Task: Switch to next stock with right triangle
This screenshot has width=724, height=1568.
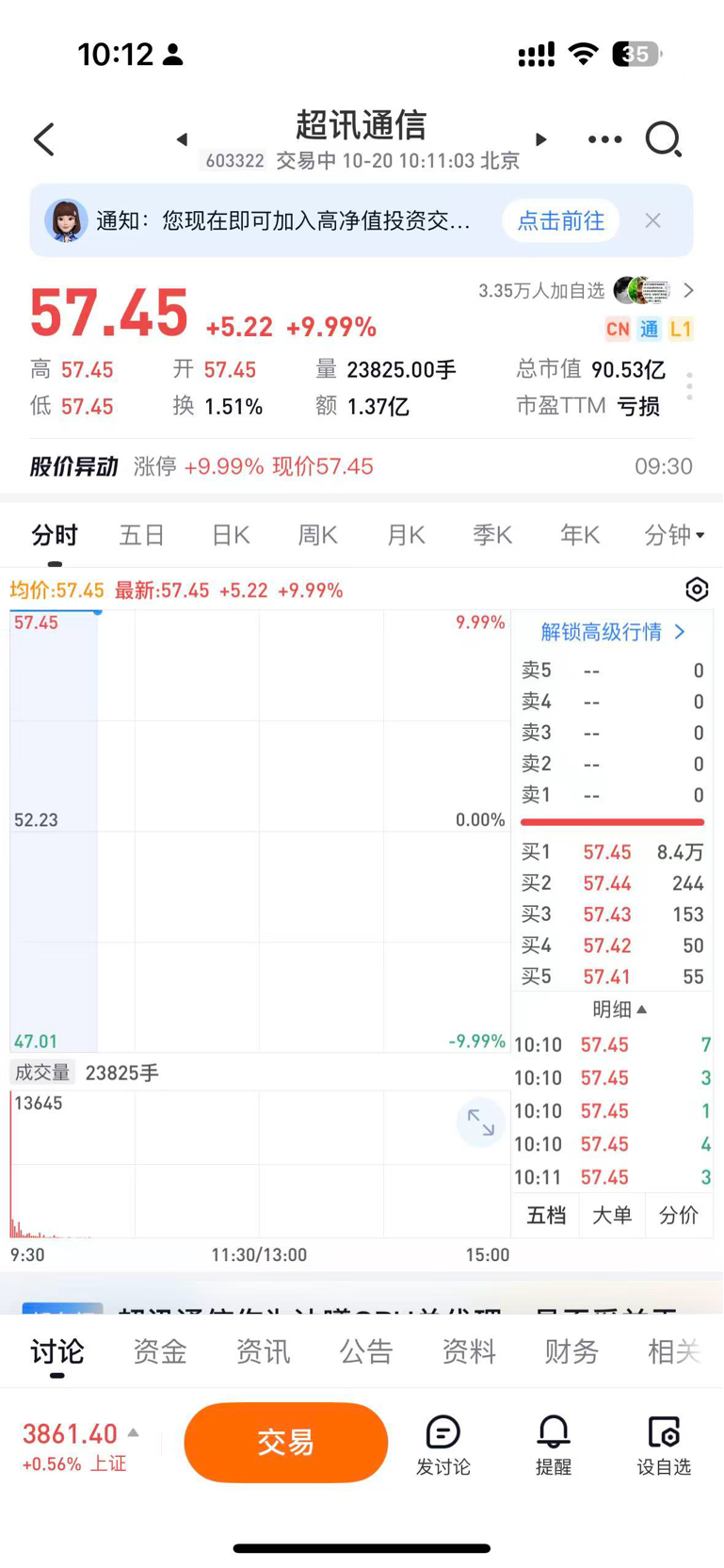Action: pos(540,139)
